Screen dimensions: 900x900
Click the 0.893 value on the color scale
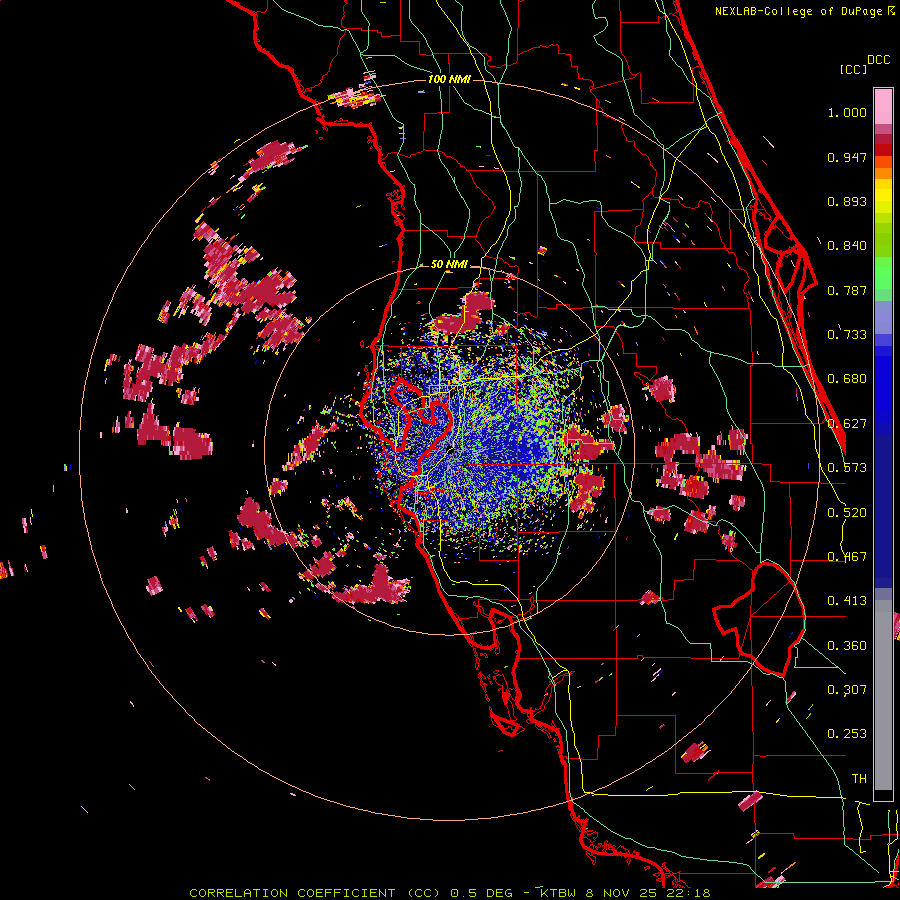coord(847,201)
